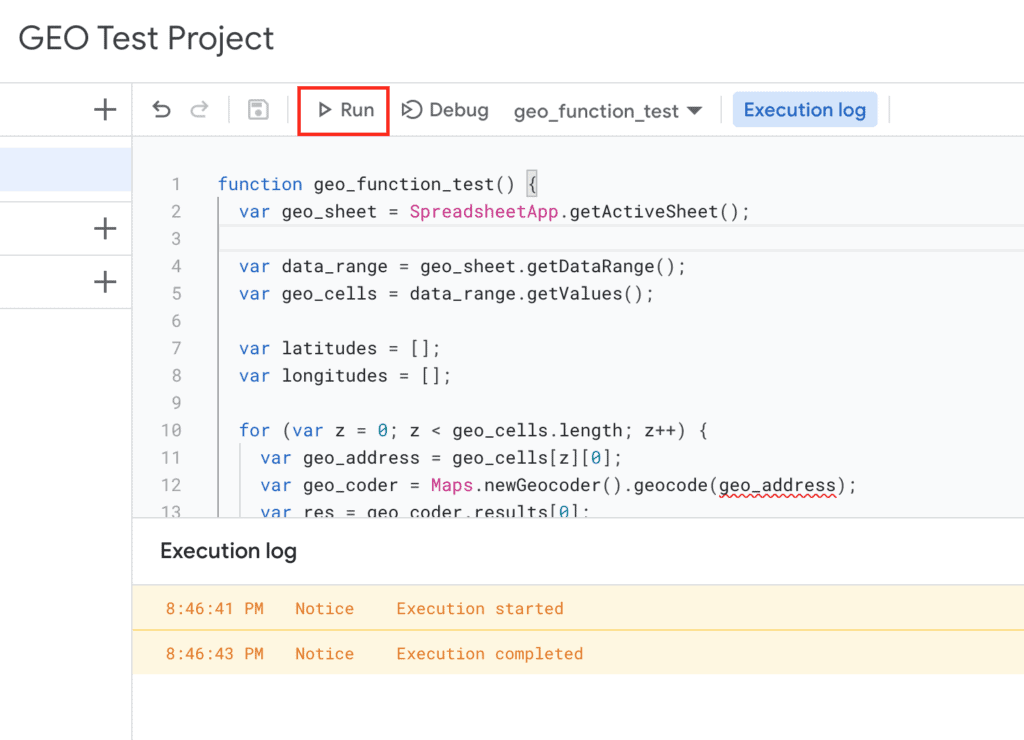The width and height of the screenshot is (1024, 740).
Task: Click the GEO Test Project title
Action: (x=145, y=38)
